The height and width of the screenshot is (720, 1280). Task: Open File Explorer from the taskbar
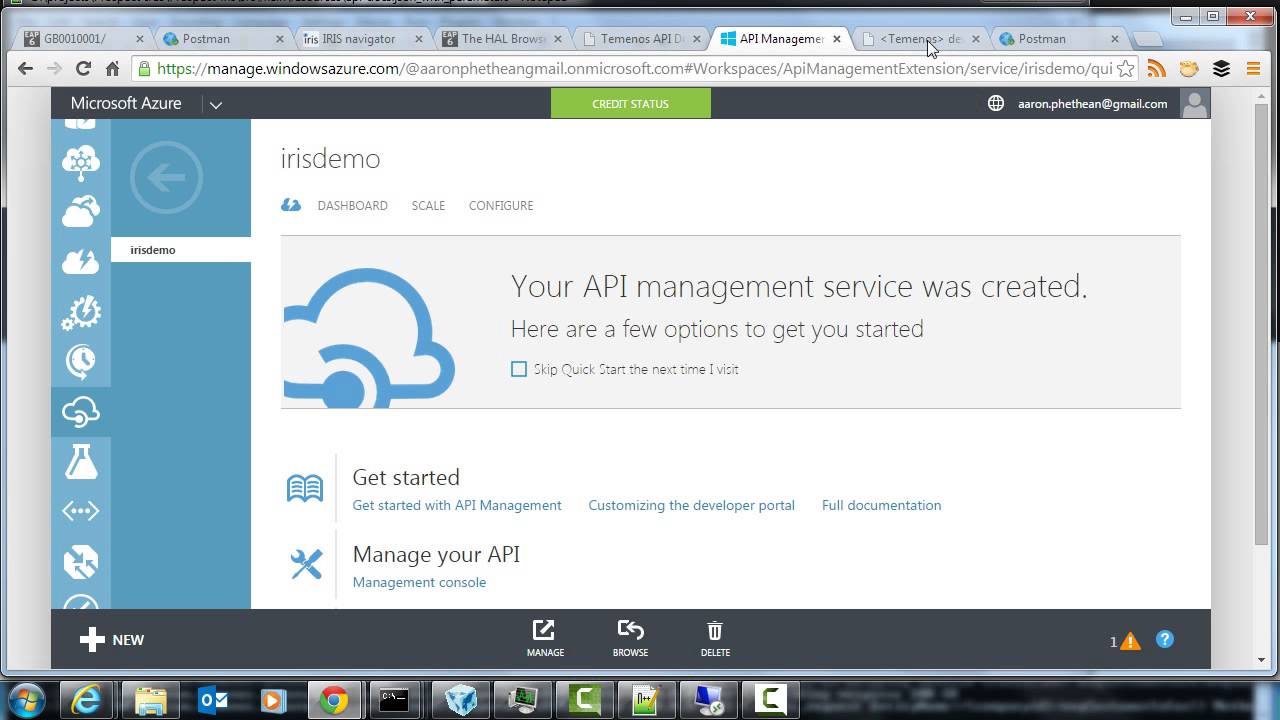[x=150, y=700]
